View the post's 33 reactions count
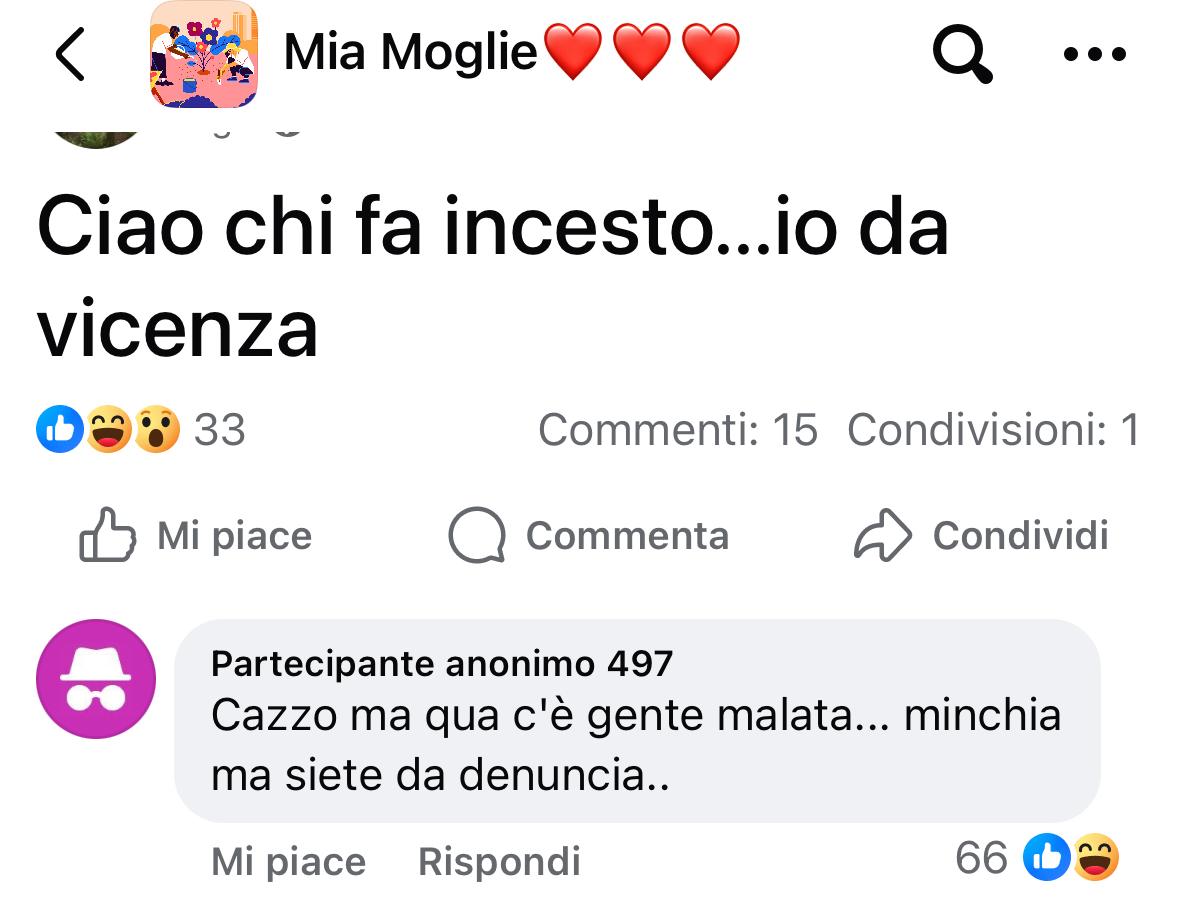Viewport: 1179px width, 906px height. click(x=219, y=430)
